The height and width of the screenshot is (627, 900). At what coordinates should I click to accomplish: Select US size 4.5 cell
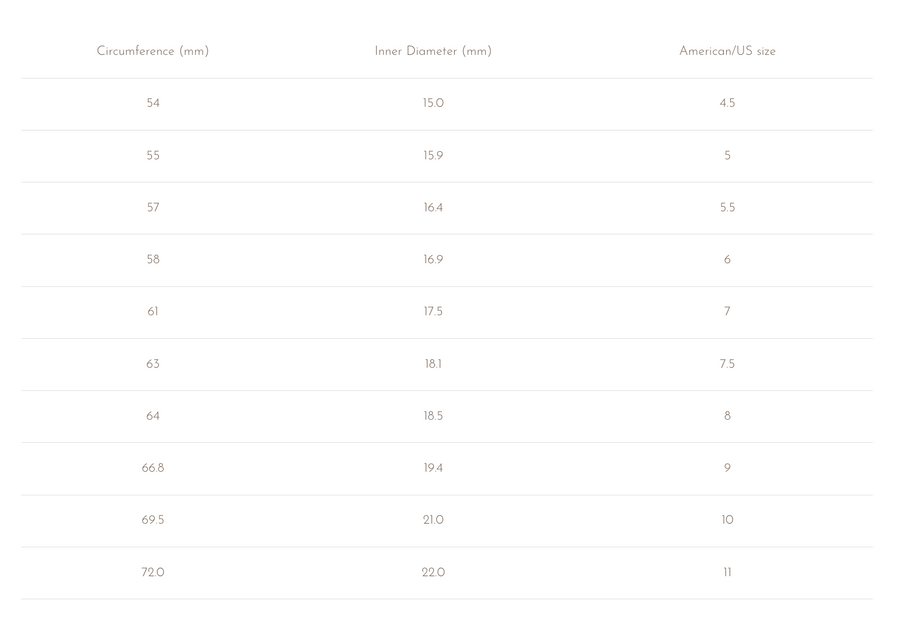[727, 103]
